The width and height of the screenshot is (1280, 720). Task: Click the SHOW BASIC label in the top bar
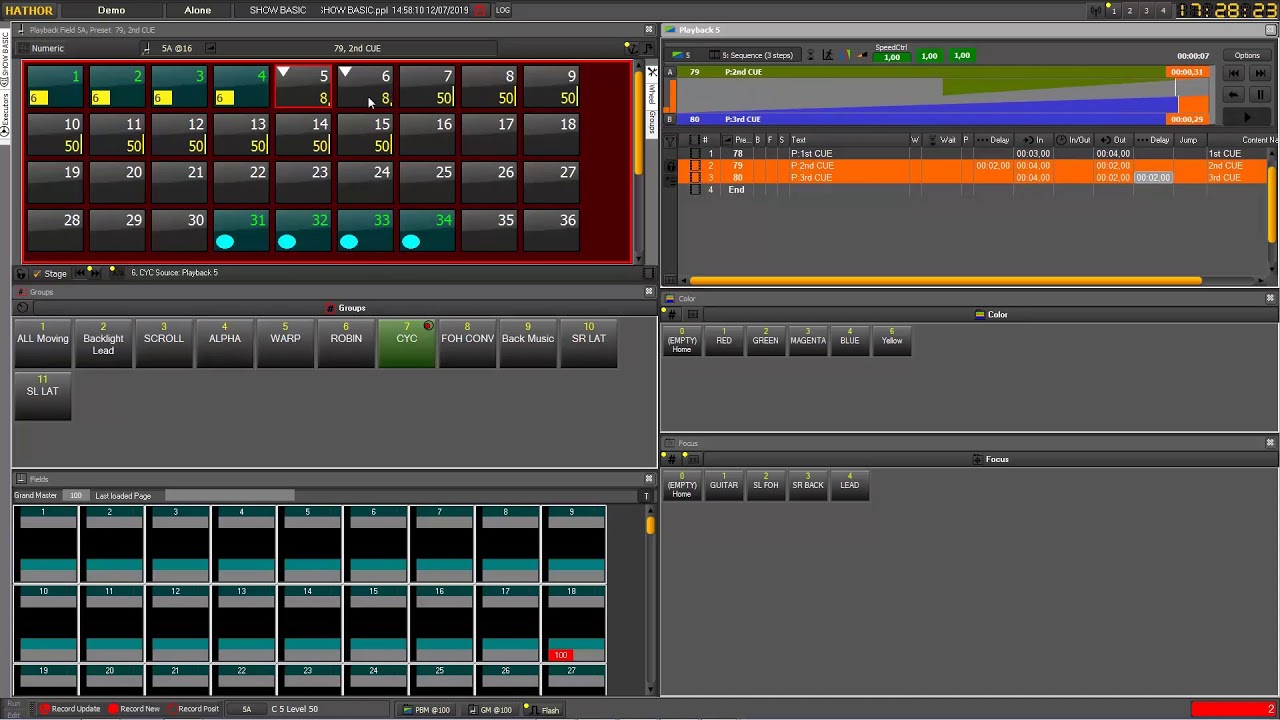click(x=278, y=10)
